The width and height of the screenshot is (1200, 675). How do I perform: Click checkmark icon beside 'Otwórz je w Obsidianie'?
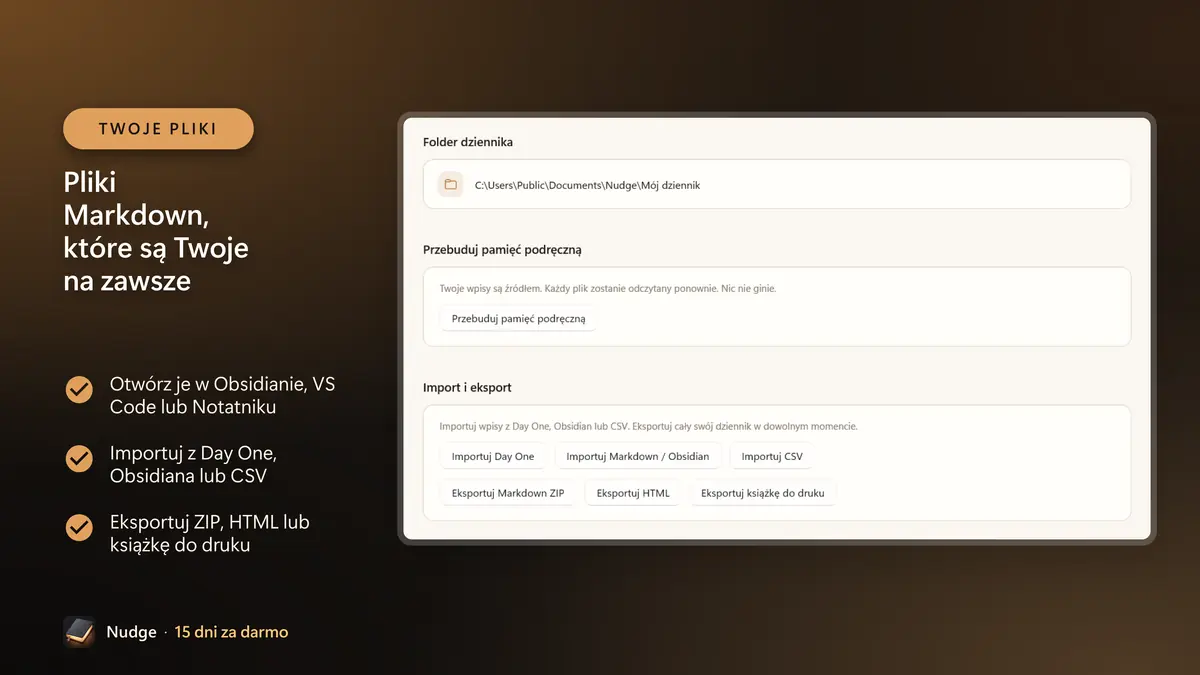coord(79,389)
